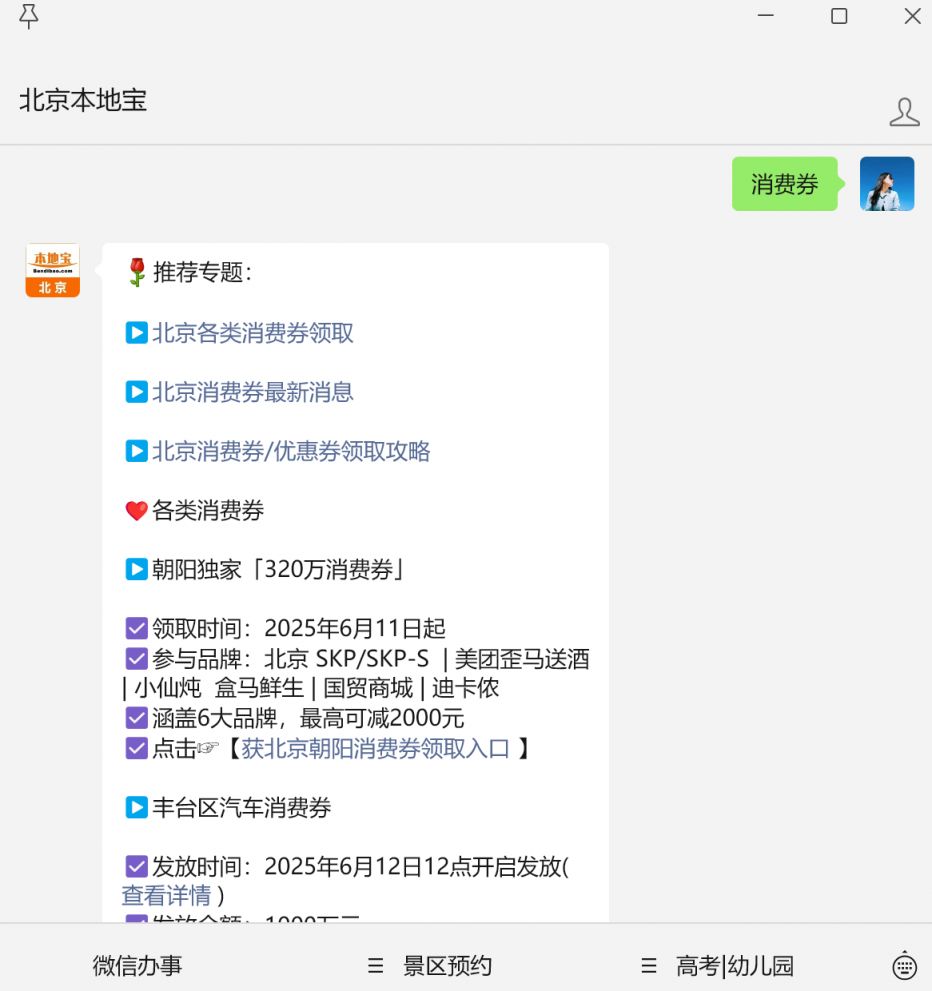Image resolution: width=932 pixels, height=991 pixels.
Task: Click check mark before 点击
Action: [x=136, y=748]
